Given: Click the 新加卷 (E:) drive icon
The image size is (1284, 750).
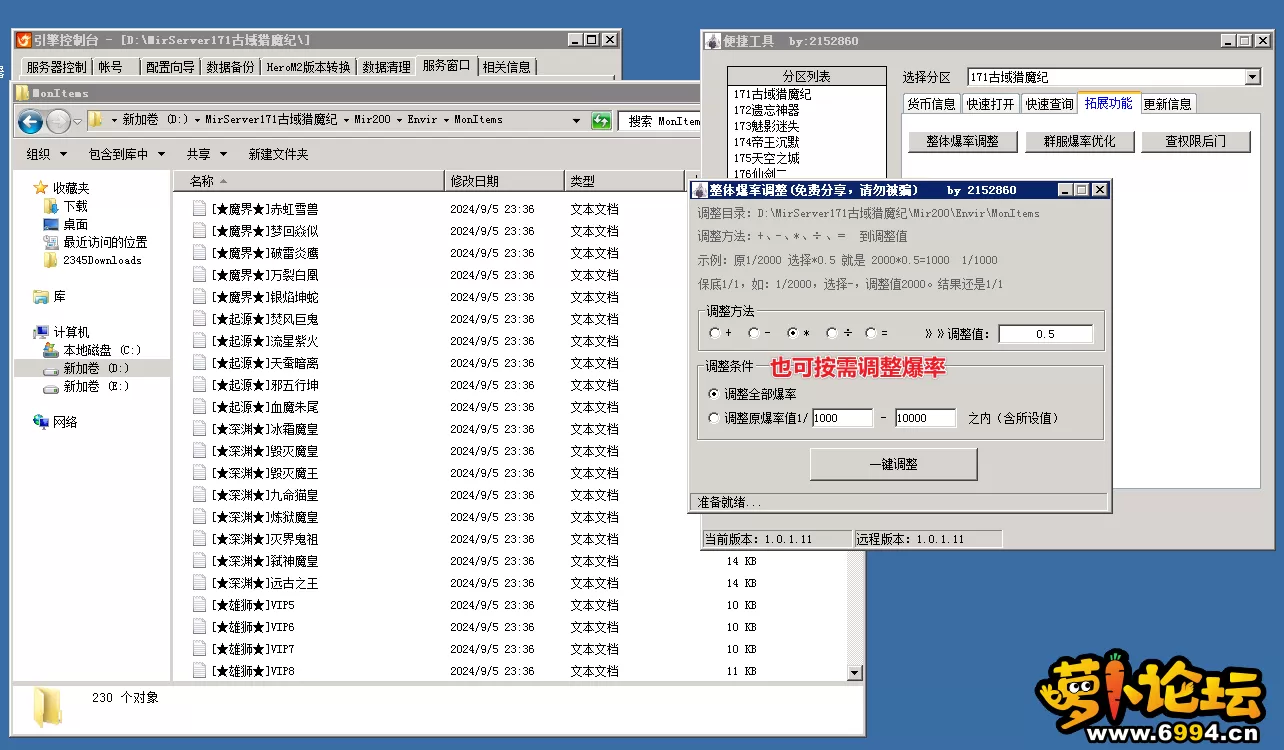Looking at the screenshot, I should (51, 386).
